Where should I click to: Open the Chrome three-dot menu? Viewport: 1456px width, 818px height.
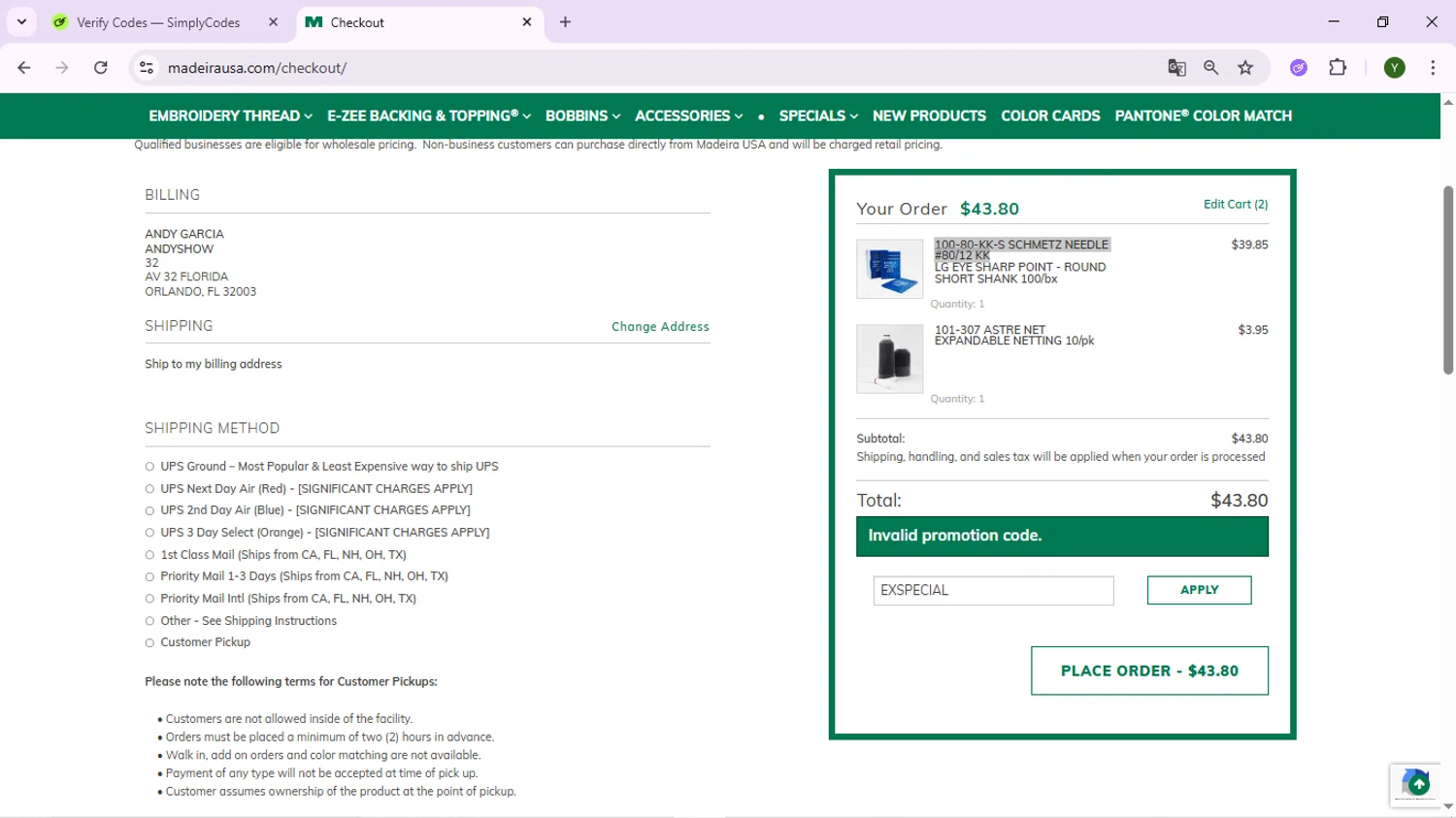click(x=1433, y=68)
